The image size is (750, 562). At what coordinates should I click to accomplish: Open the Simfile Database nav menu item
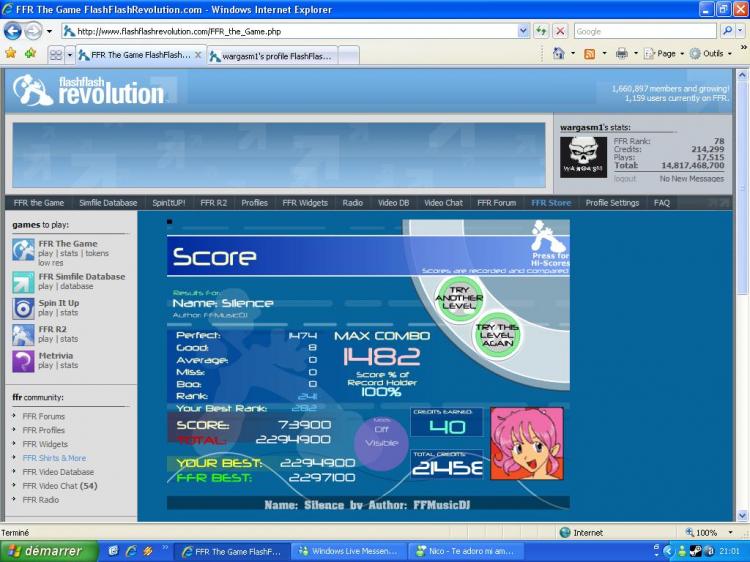pos(108,203)
